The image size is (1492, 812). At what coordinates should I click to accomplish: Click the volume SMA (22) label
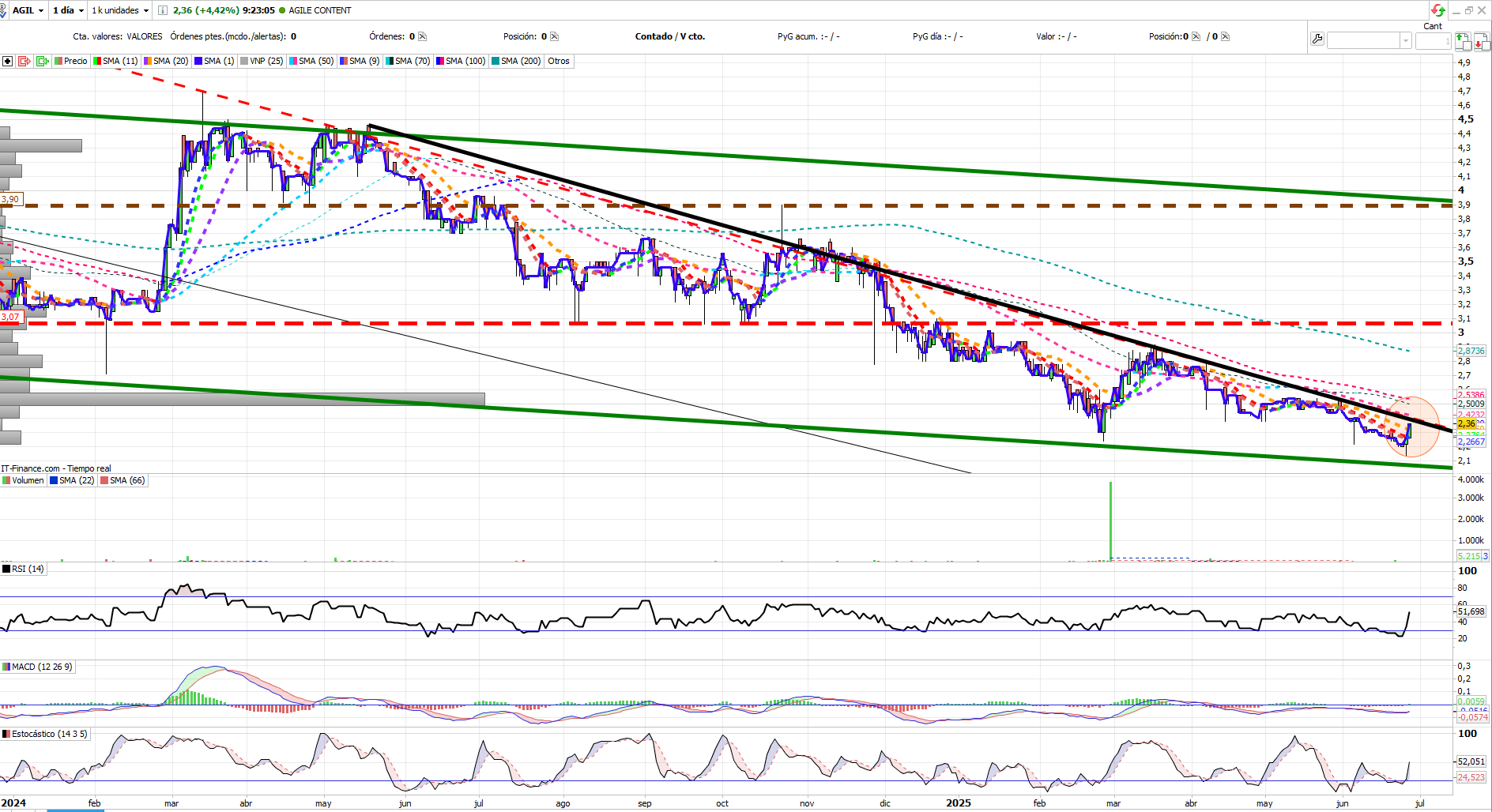pyautogui.click(x=72, y=480)
